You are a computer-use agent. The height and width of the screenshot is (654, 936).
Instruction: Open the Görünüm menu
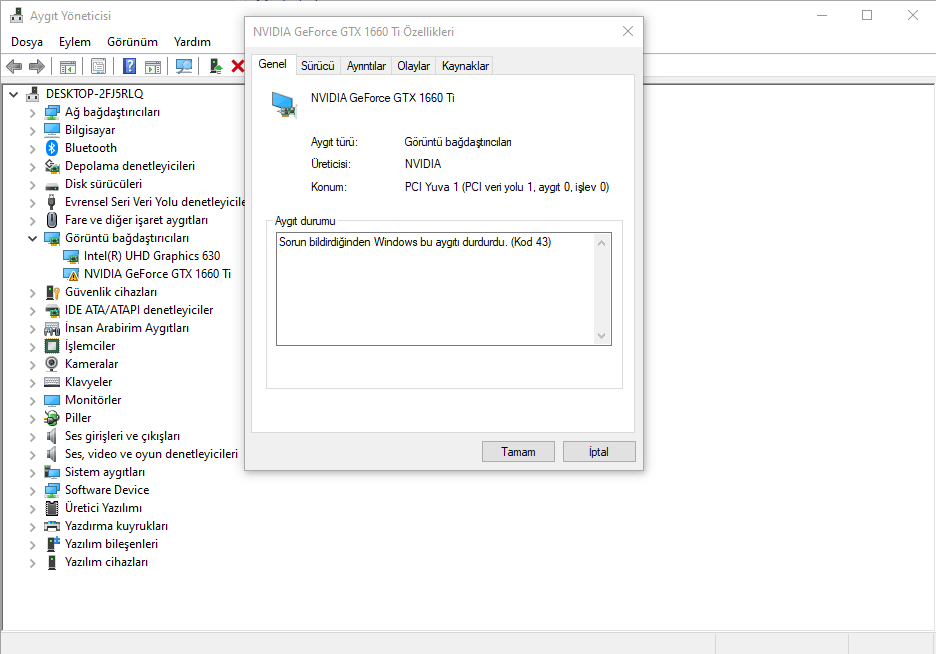(133, 42)
